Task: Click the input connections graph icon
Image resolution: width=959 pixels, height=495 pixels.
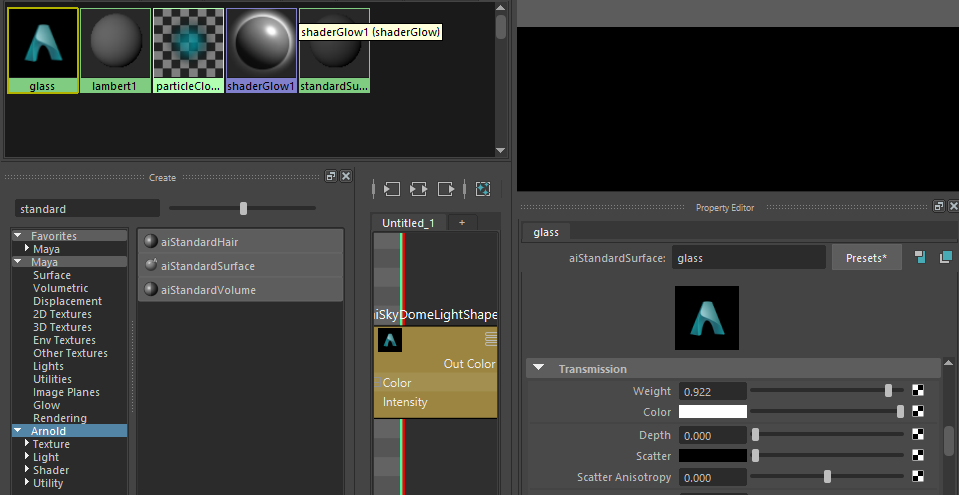Action: click(x=391, y=188)
